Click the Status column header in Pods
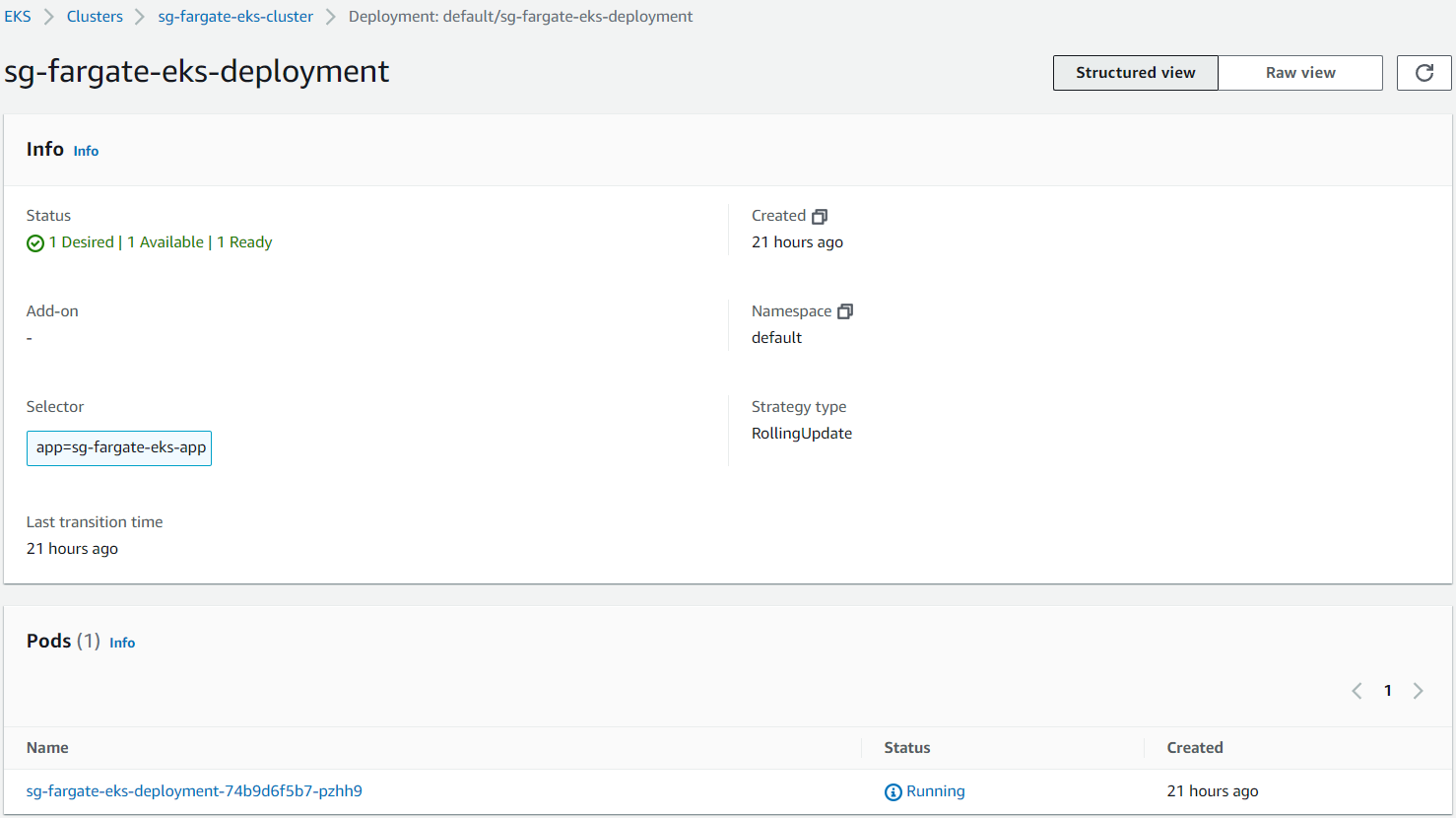 coord(907,748)
